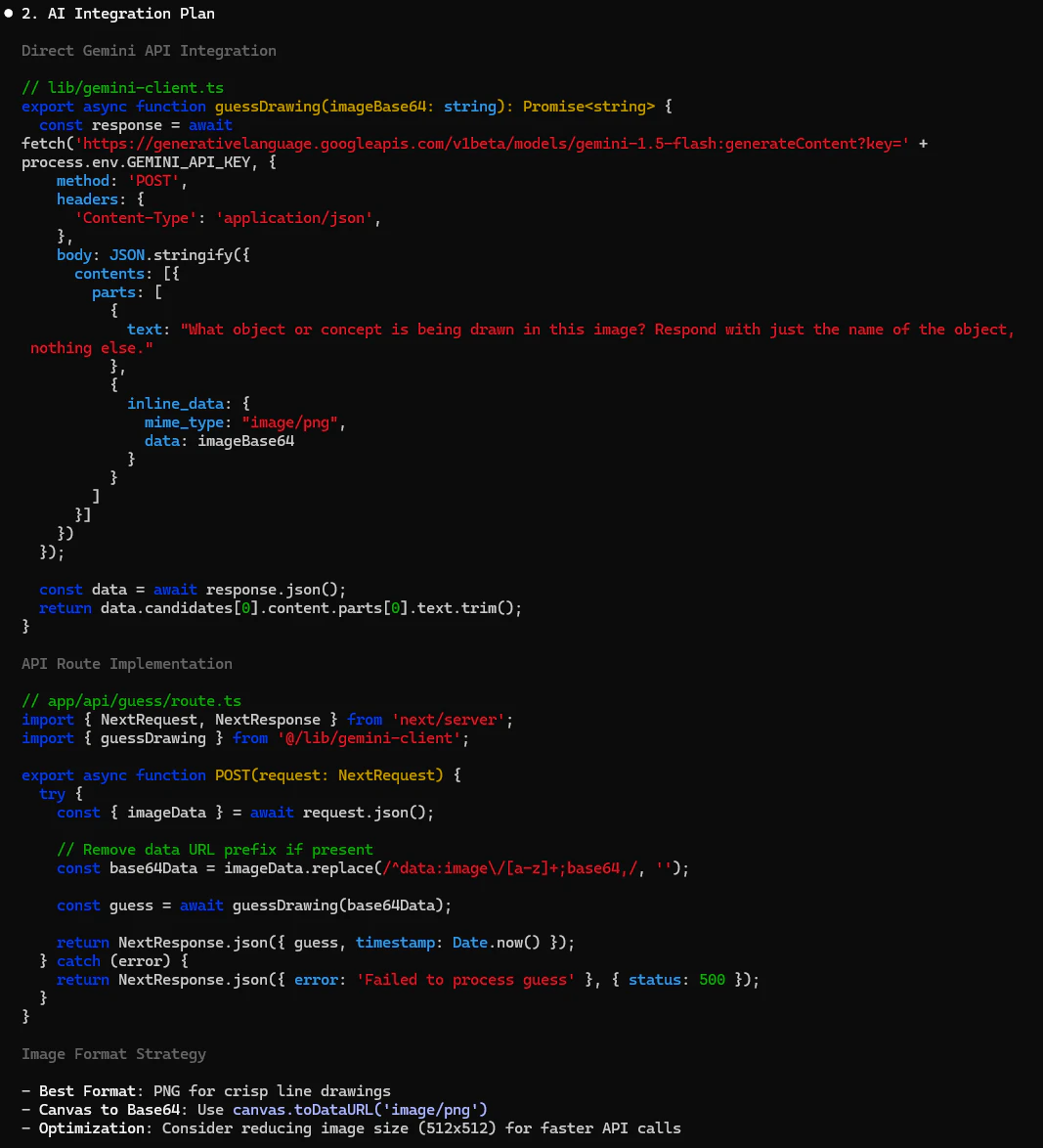
Task: Click the 'Direct Gemini API Integration' subheading
Action: click(x=149, y=51)
